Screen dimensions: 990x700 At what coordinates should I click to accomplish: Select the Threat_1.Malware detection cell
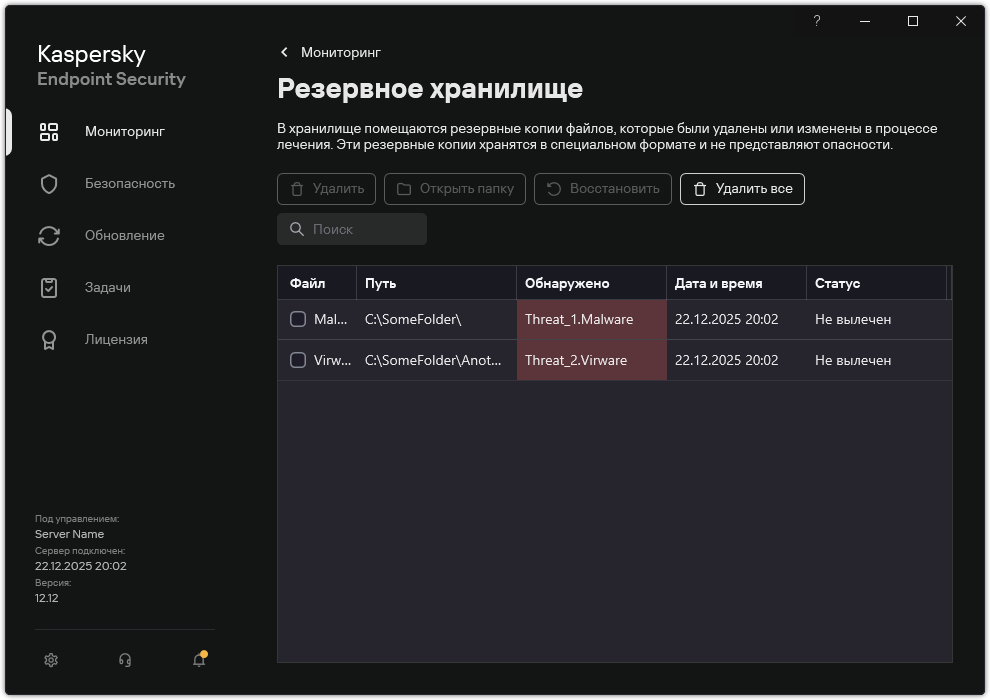click(578, 319)
